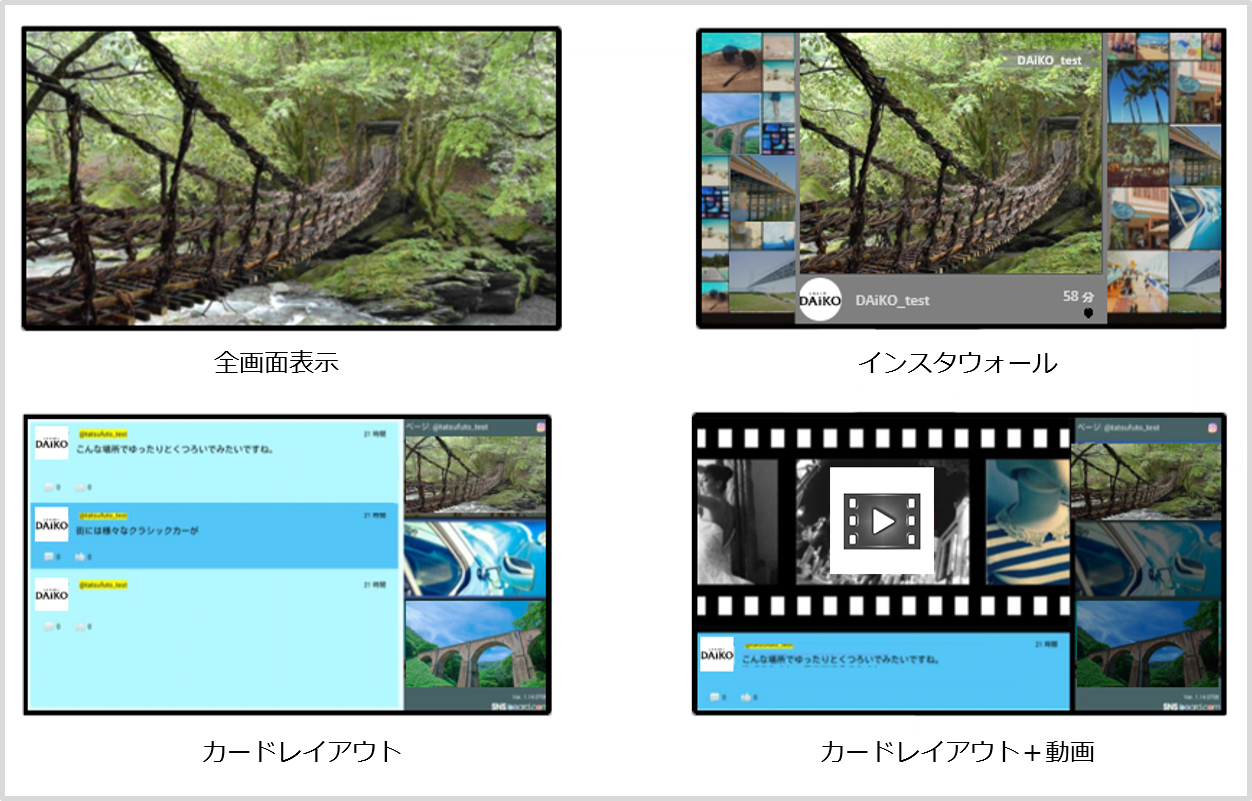Open the large vine bridge photo
This screenshot has width=1252, height=801.
291,179
